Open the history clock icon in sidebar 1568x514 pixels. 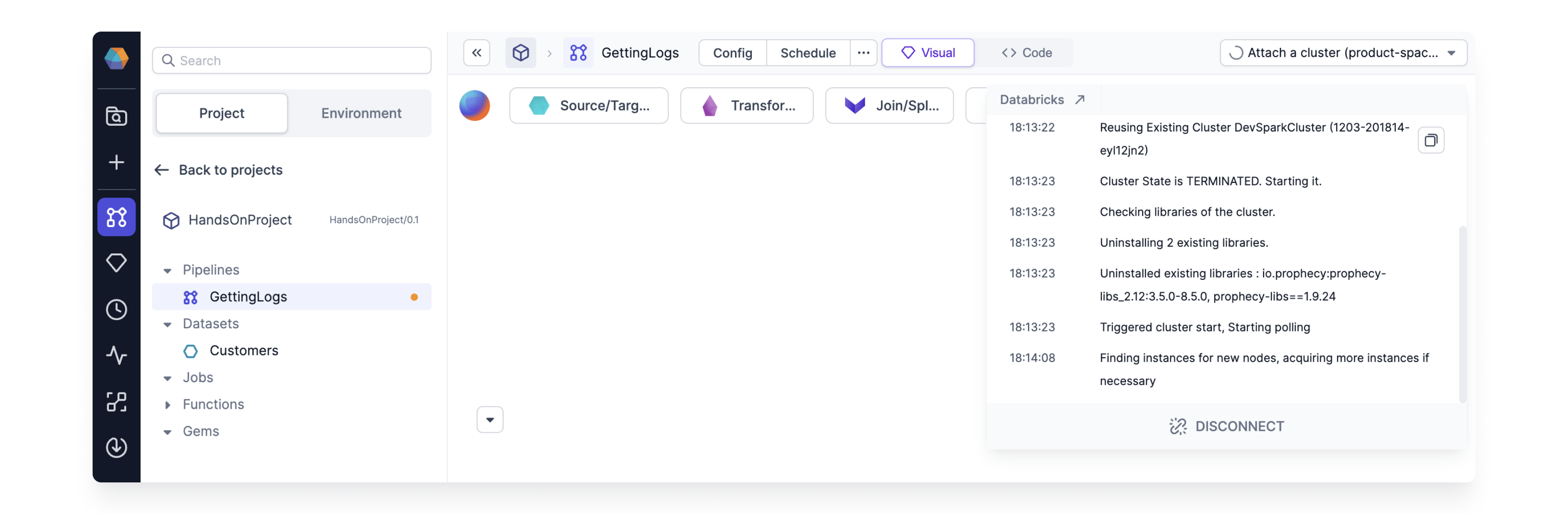click(x=117, y=309)
